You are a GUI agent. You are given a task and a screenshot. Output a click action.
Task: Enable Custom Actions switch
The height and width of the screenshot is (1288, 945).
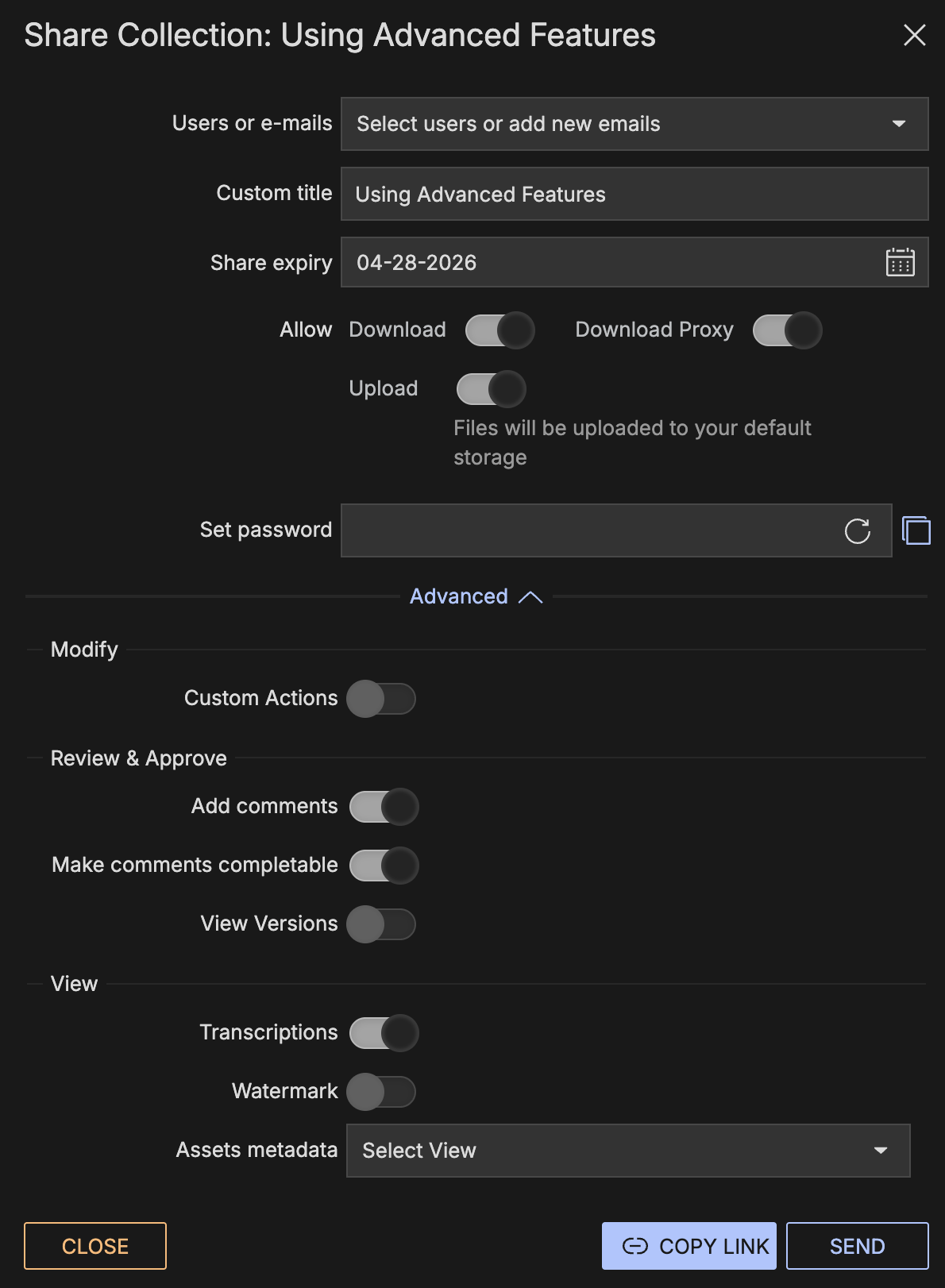[381, 699]
